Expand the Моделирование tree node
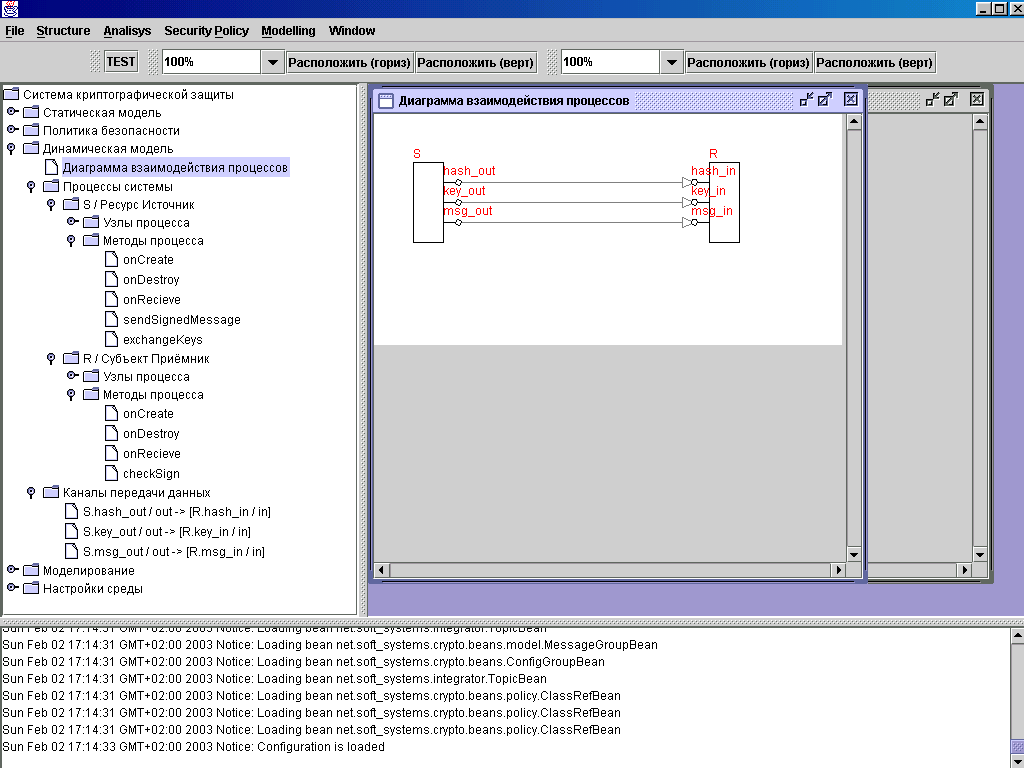1024x768 pixels. click(x=12, y=570)
